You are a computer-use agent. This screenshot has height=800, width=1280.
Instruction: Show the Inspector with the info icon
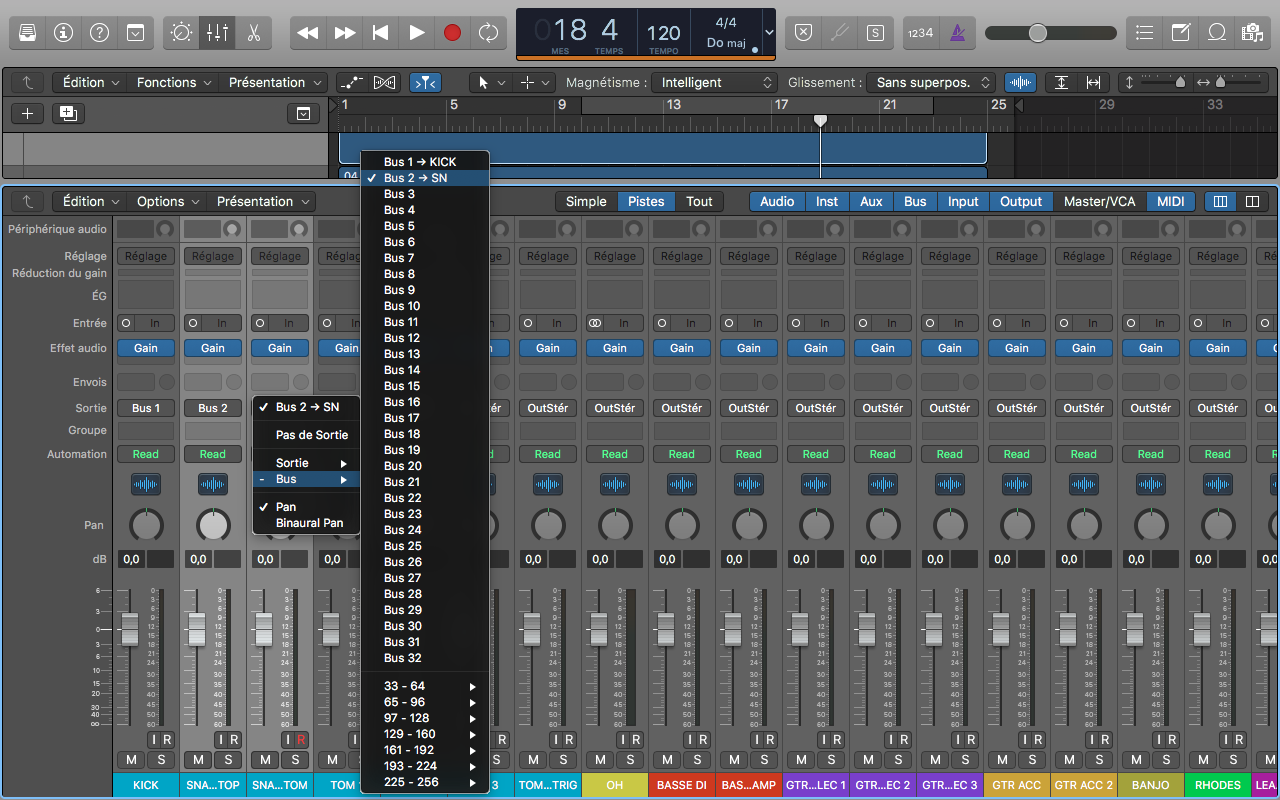coord(64,32)
